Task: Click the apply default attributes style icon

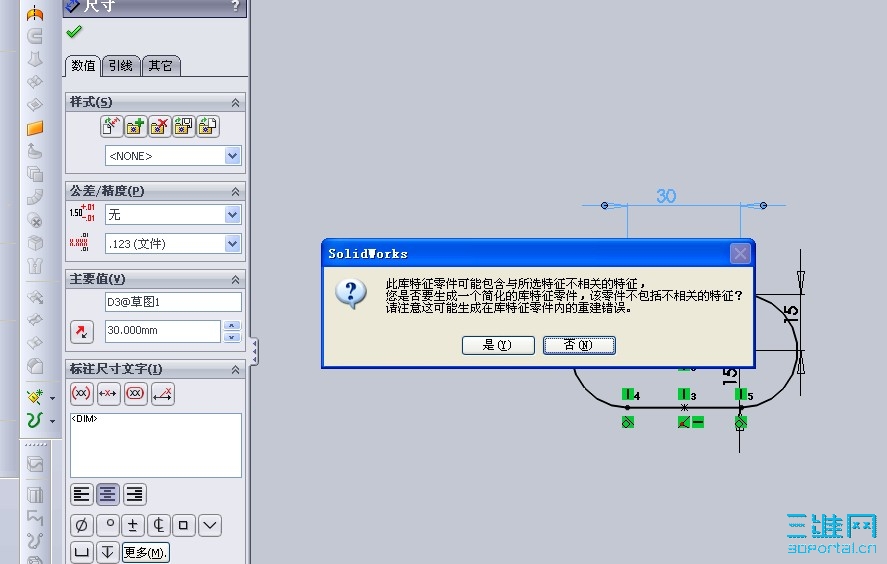Action: pos(111,126)
